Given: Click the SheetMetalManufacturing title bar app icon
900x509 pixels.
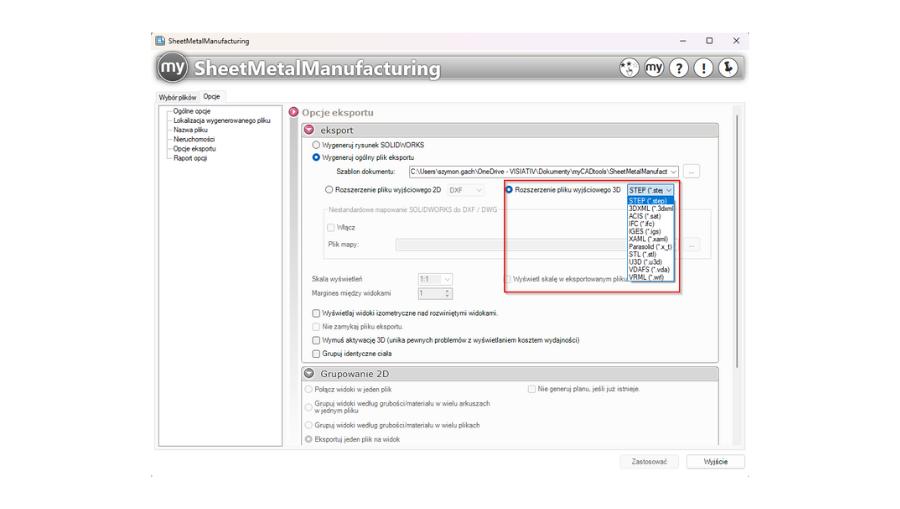Looking at the screenshot, I should click(160, 41).
